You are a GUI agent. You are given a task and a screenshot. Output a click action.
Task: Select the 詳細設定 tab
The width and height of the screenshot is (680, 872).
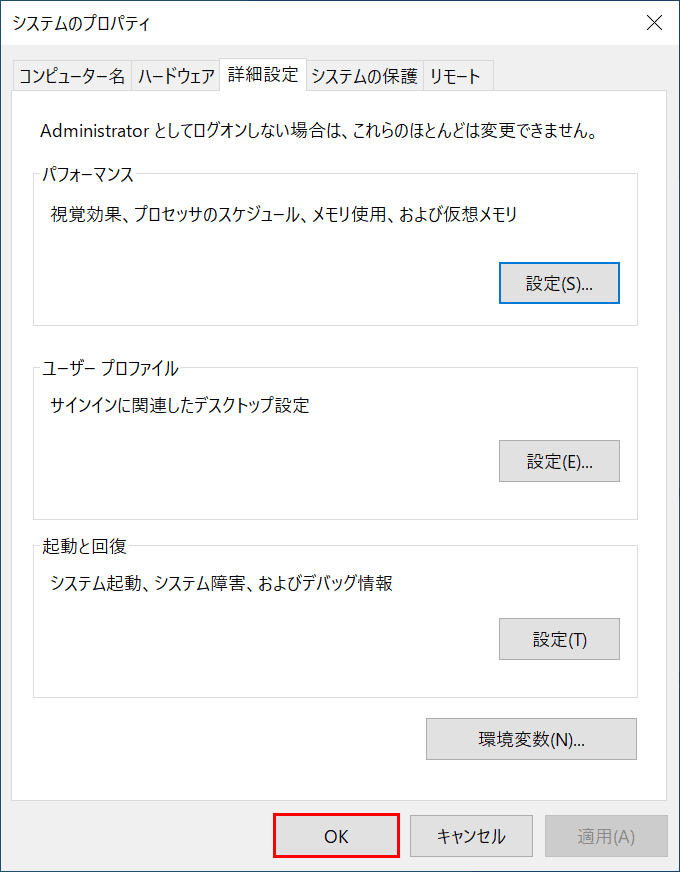(x=263, y=75)
